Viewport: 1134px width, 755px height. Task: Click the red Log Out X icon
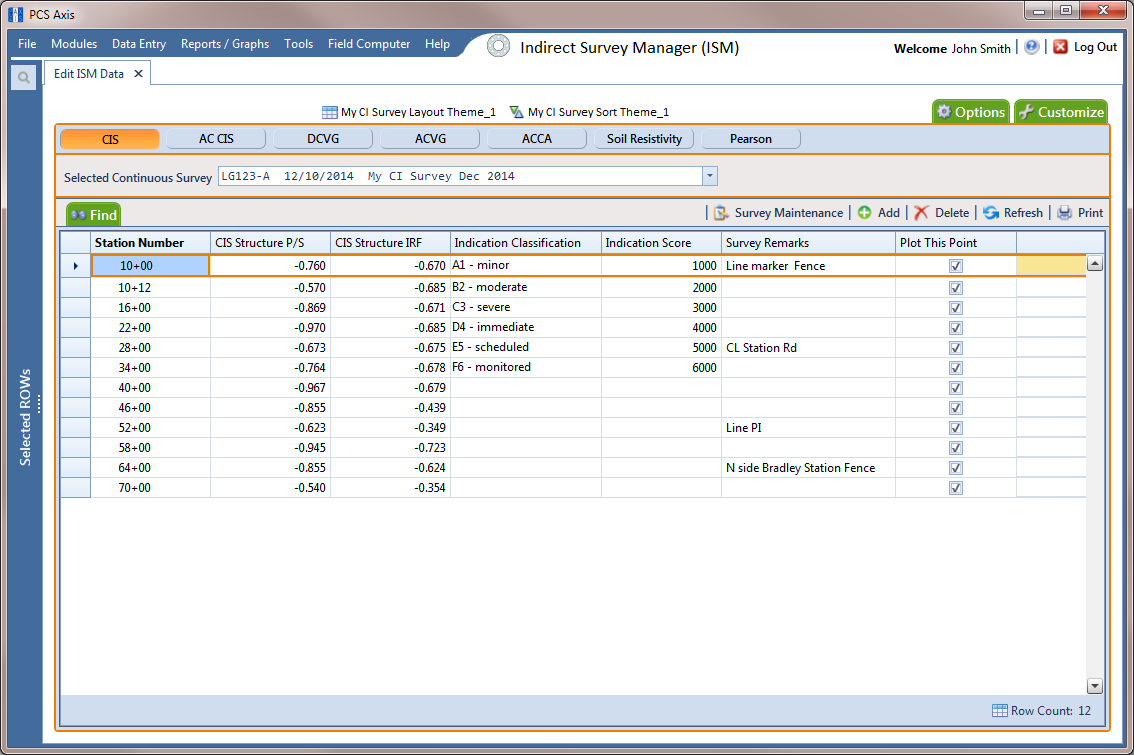point(1060,47)
